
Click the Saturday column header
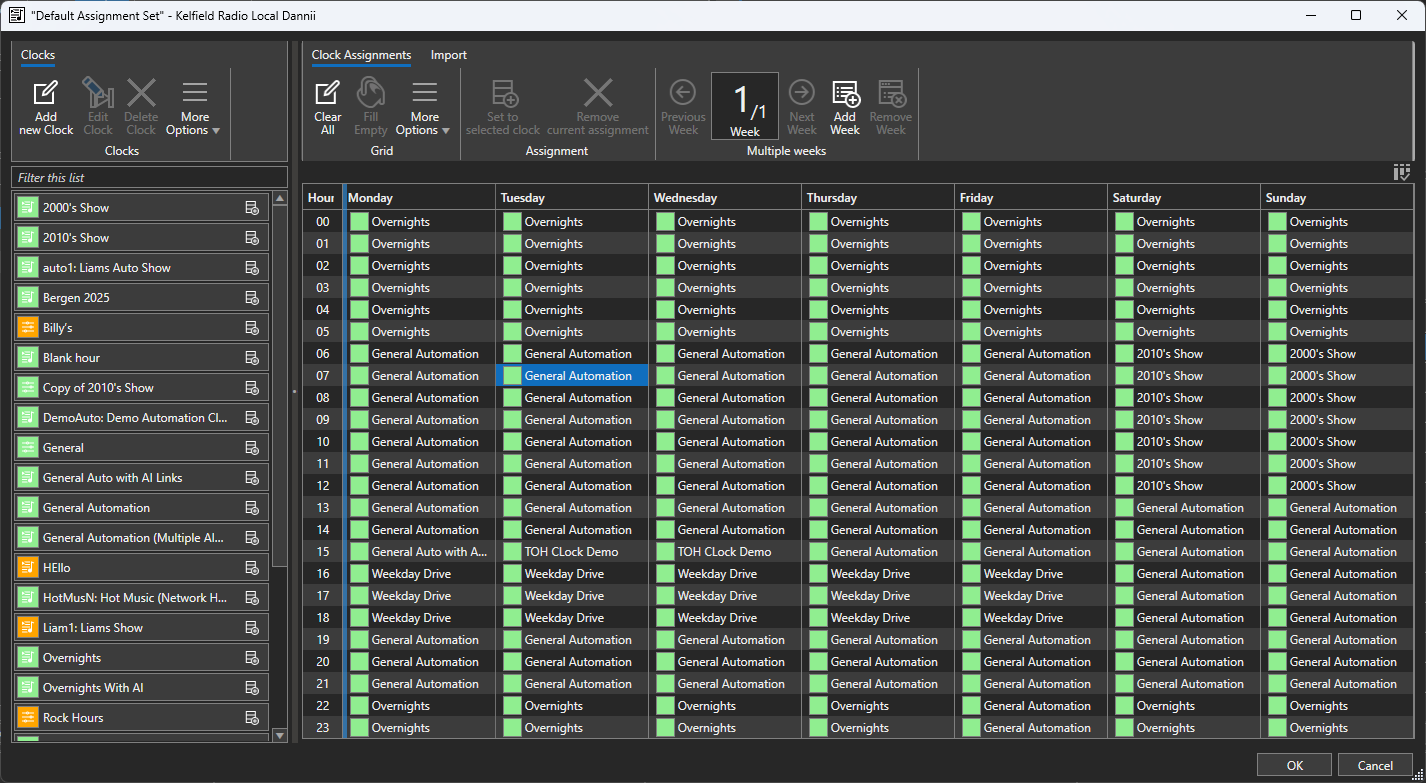(1184, 198)
